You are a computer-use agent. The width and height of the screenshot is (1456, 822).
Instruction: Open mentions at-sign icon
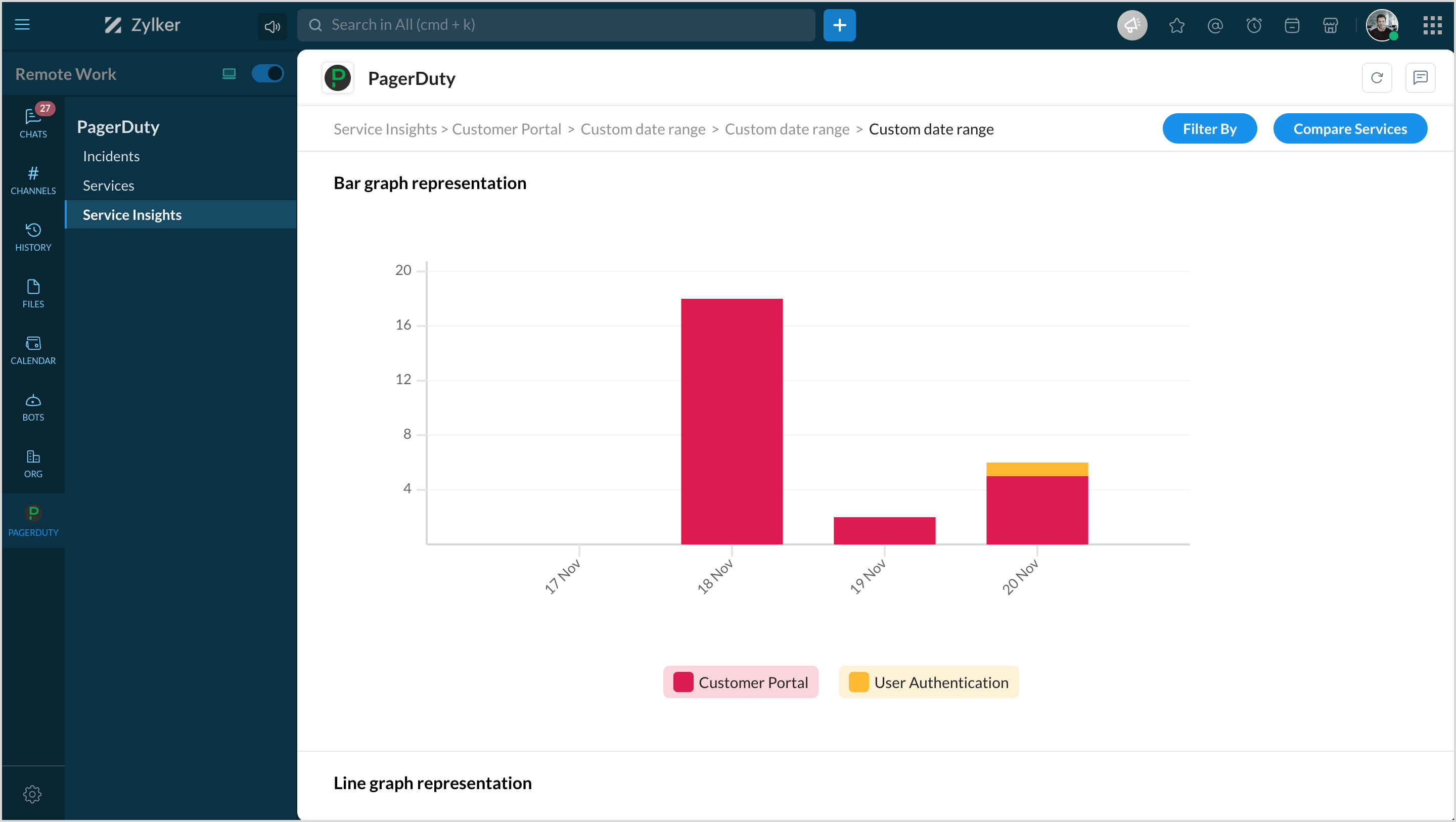[x=1215, y=25]
